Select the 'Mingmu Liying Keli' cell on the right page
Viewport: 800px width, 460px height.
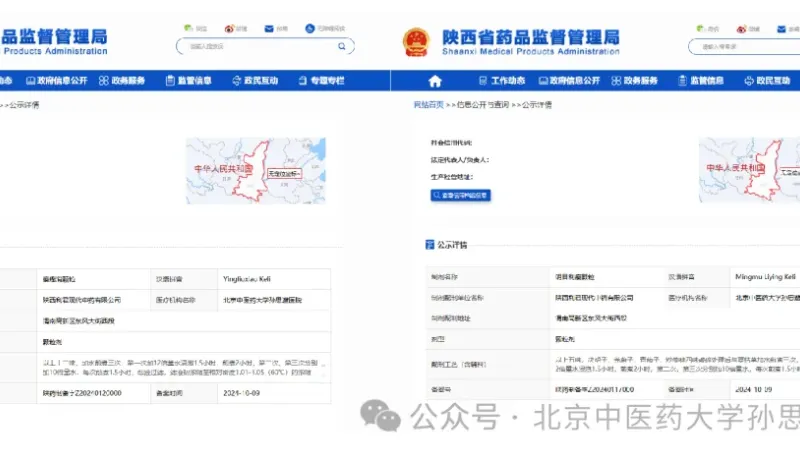tap(765, 277)
